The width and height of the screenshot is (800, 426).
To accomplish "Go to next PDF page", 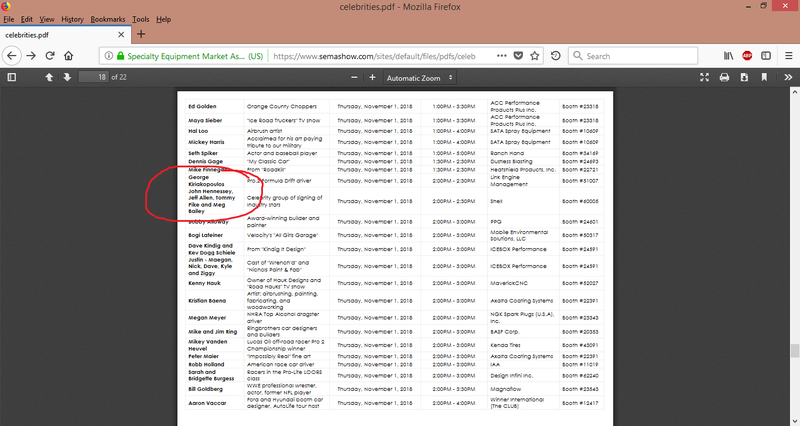I will pos(67,77).
